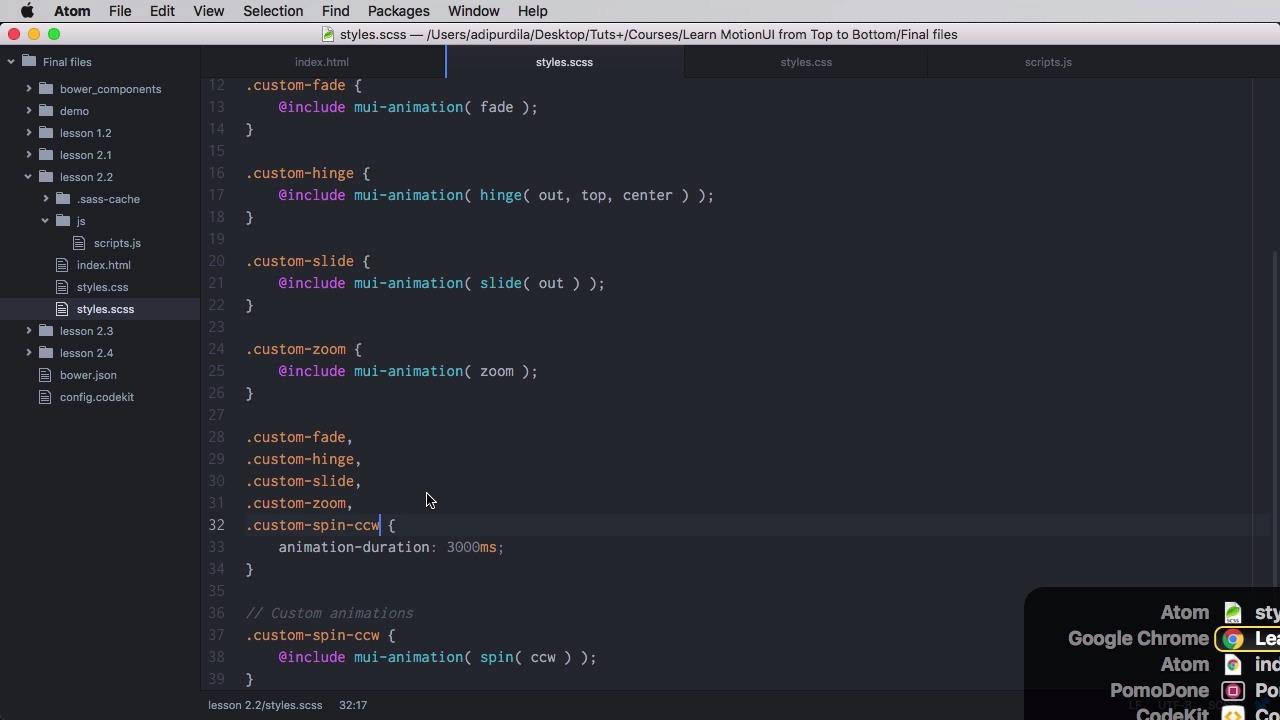This screenshot has height=720, width=1280.
Task: Expand the lesson 1.2 folder arrow
Action: (x=29, y=133)
